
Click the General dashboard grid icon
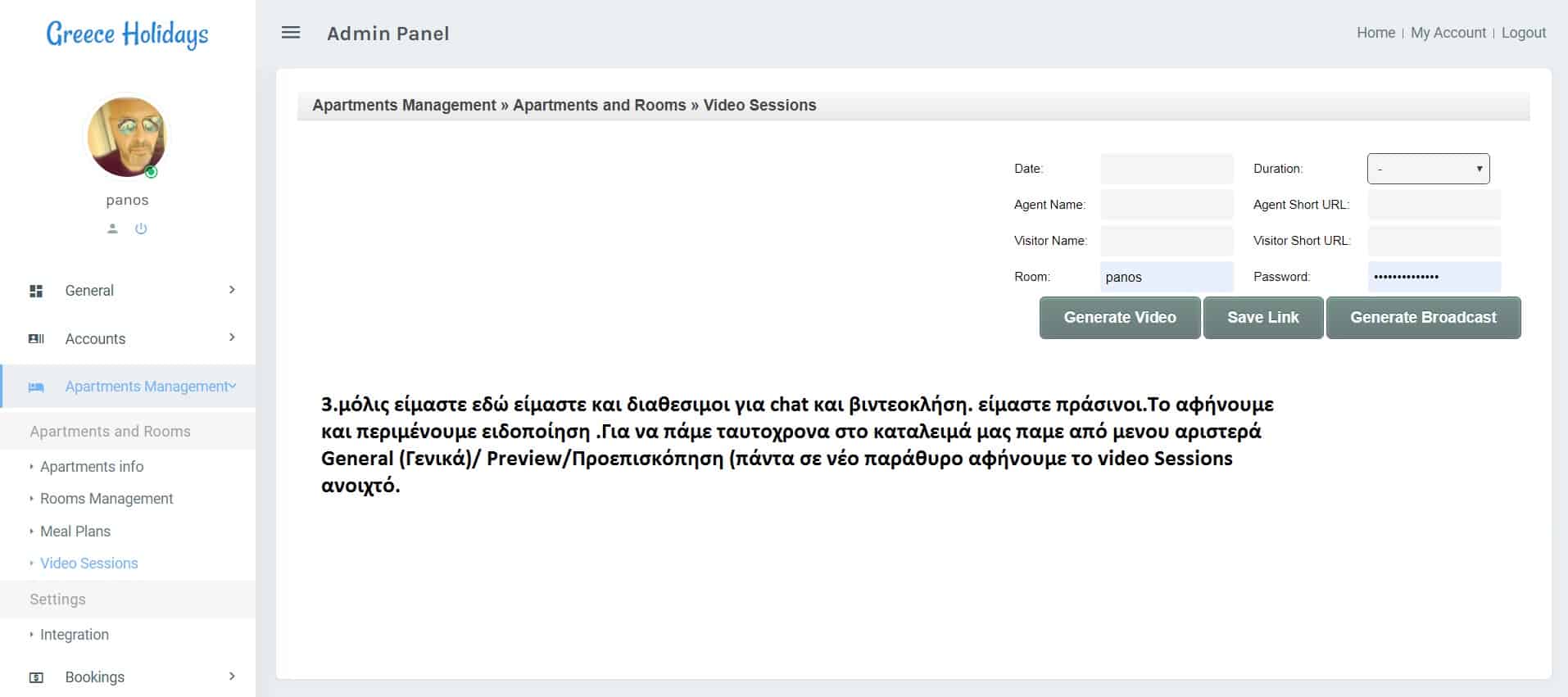coord(36,291)
